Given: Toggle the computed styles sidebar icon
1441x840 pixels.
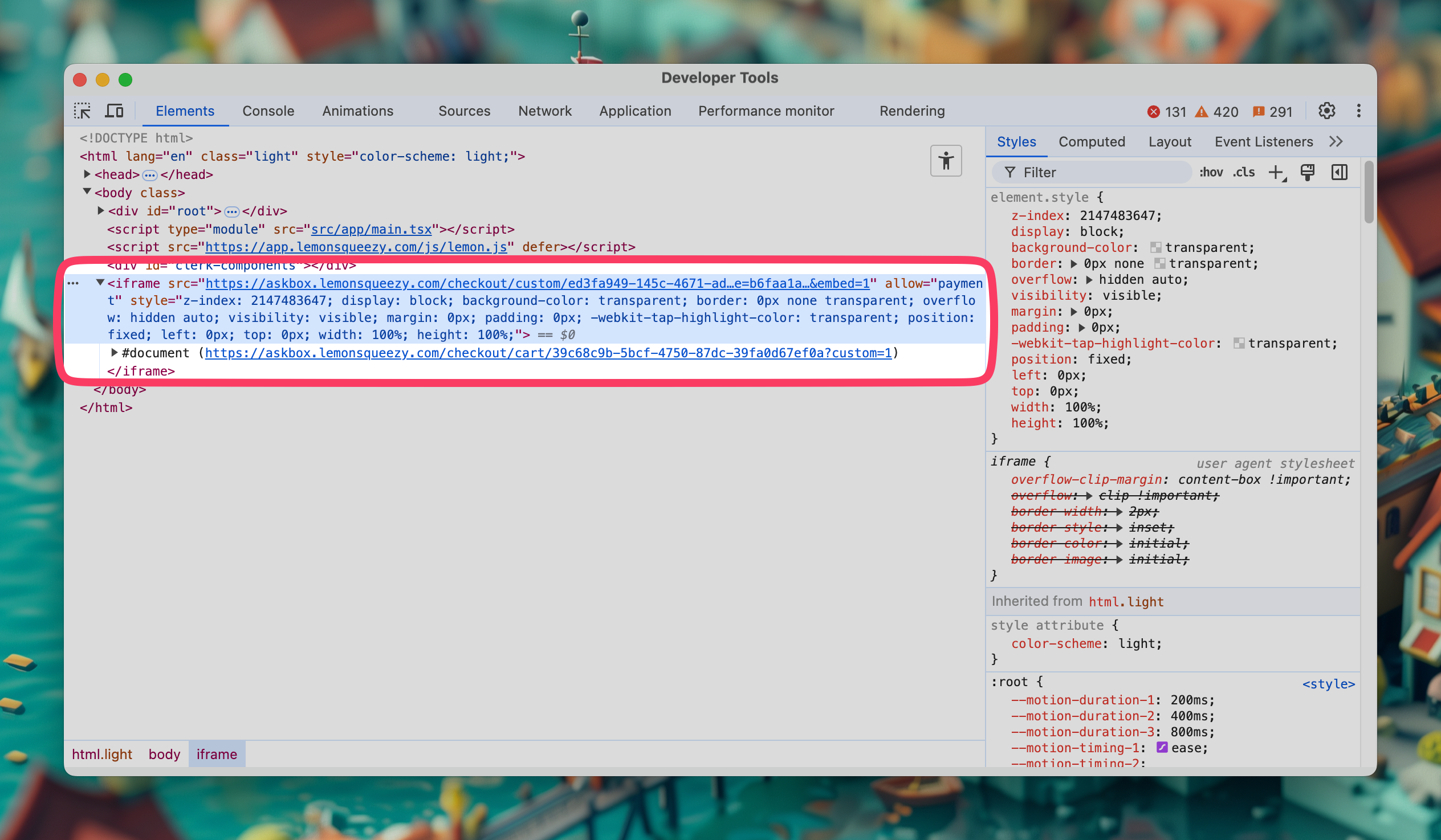Looking at the screenshot, I should pyautogui.click(x=1339, y=172).
